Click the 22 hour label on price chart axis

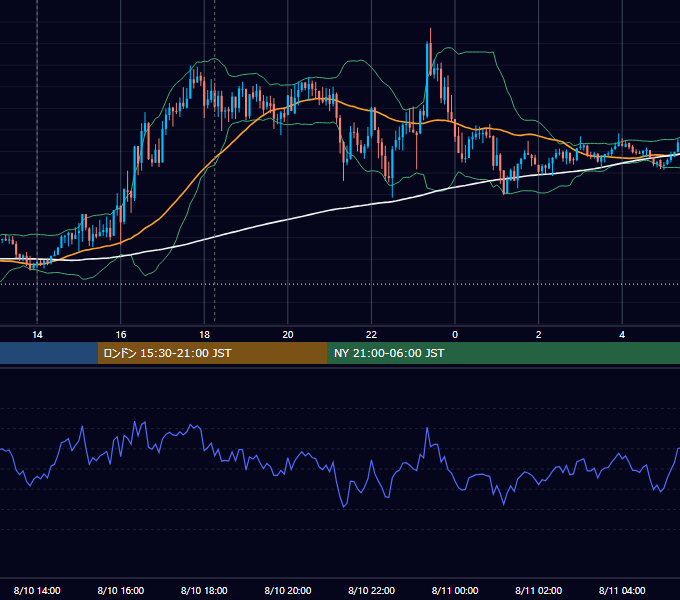point(371,335)
